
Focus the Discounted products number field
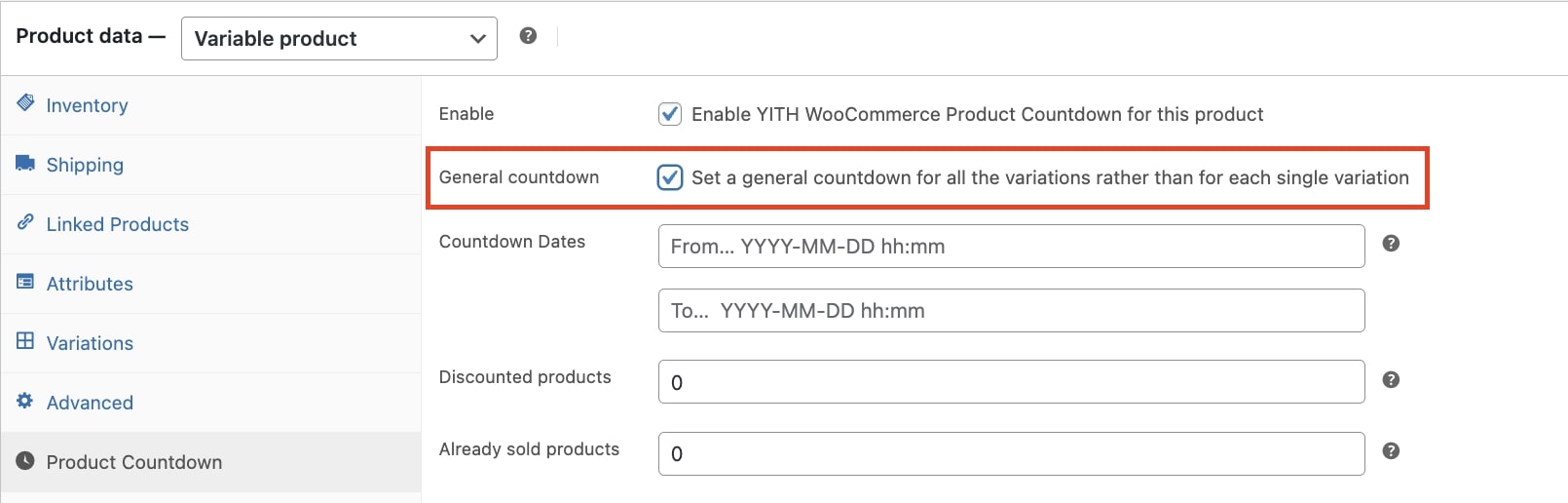(x=1011, y=382)
